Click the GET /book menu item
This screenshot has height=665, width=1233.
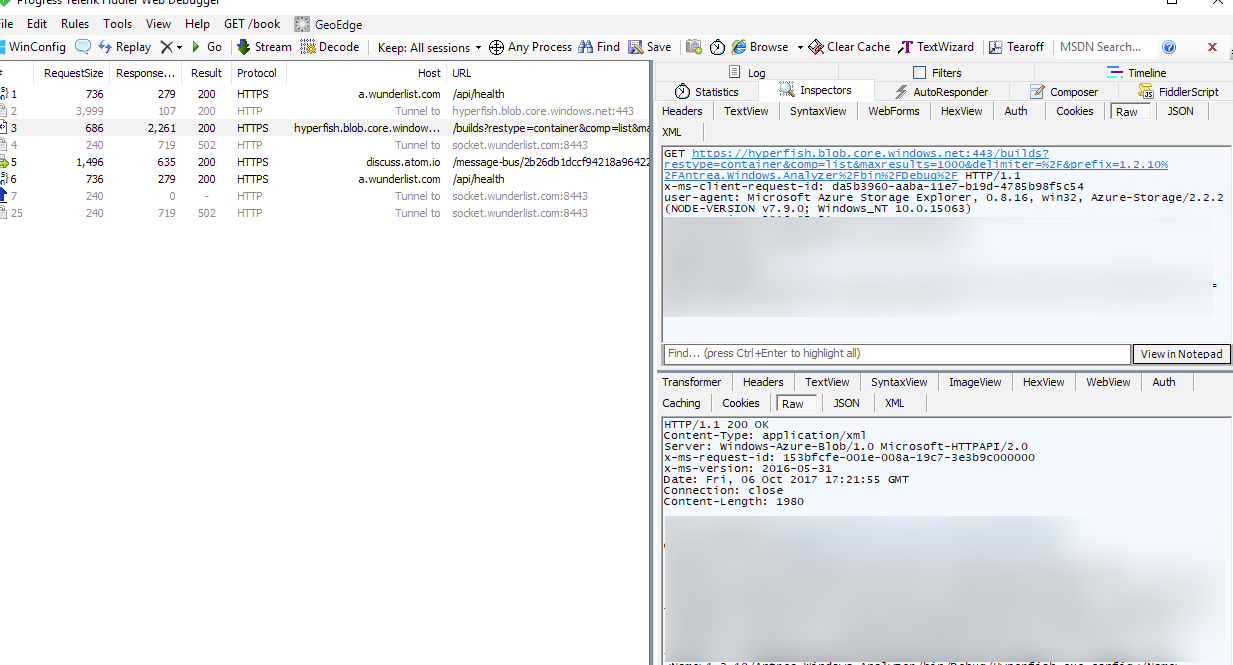252,23
